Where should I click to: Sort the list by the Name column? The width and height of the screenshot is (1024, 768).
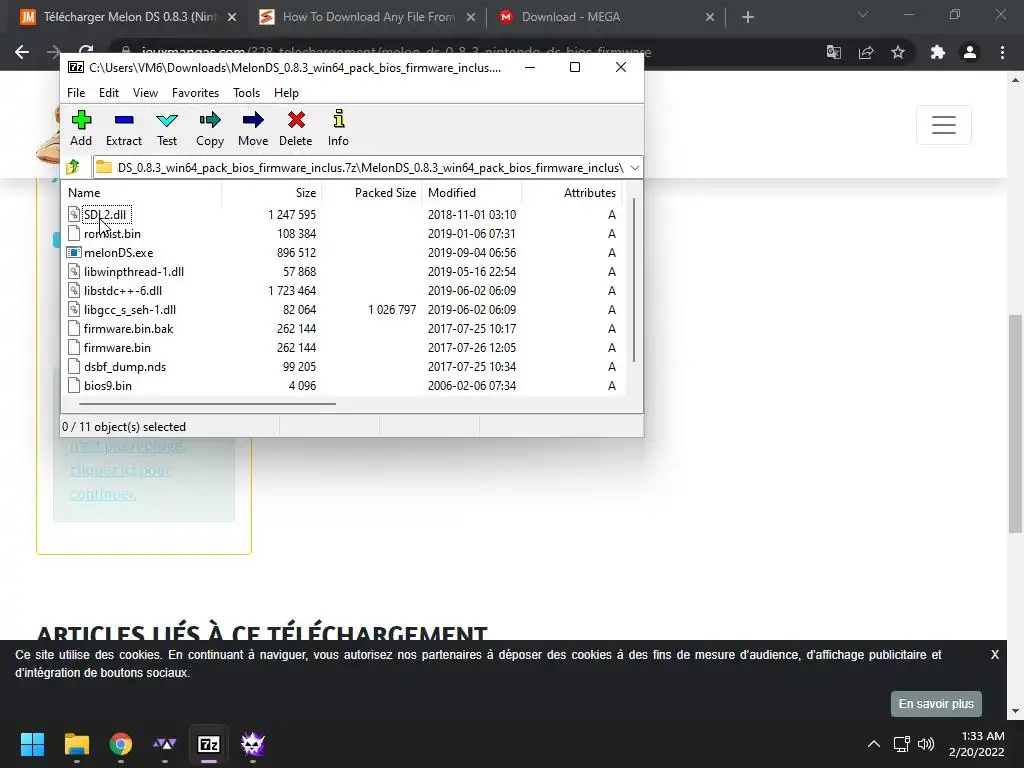141,193
